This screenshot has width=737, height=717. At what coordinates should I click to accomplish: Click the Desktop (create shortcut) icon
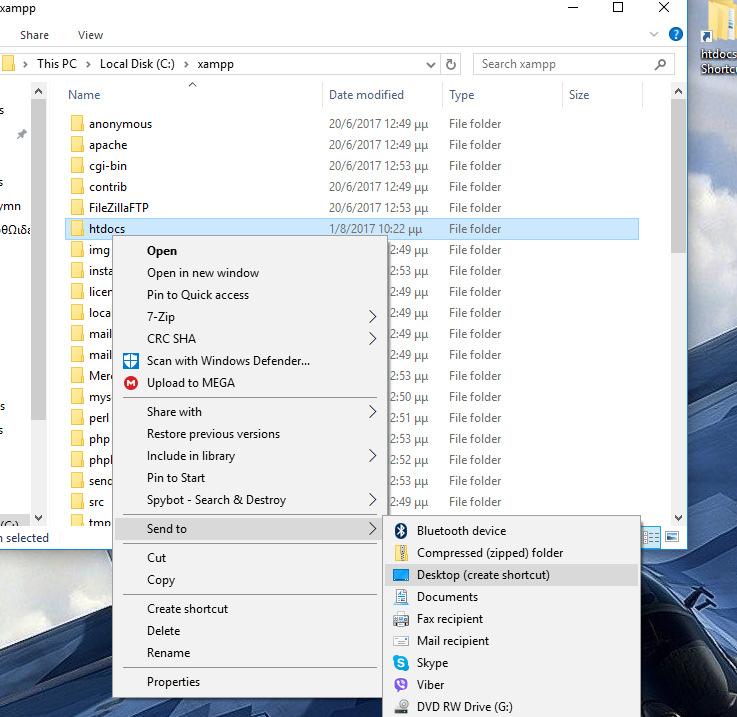(x=401, y=575)
